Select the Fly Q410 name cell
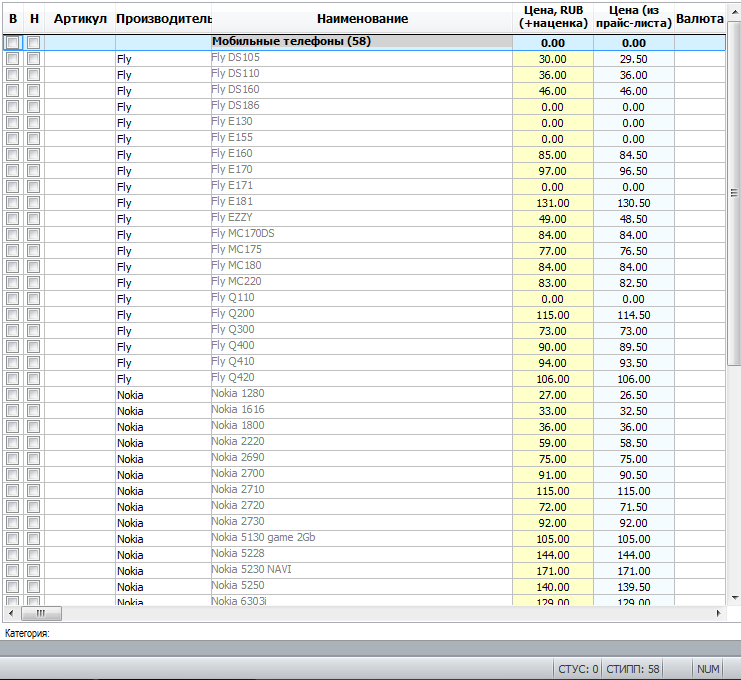This screenshot has height=680, width=741. [362, 362]
